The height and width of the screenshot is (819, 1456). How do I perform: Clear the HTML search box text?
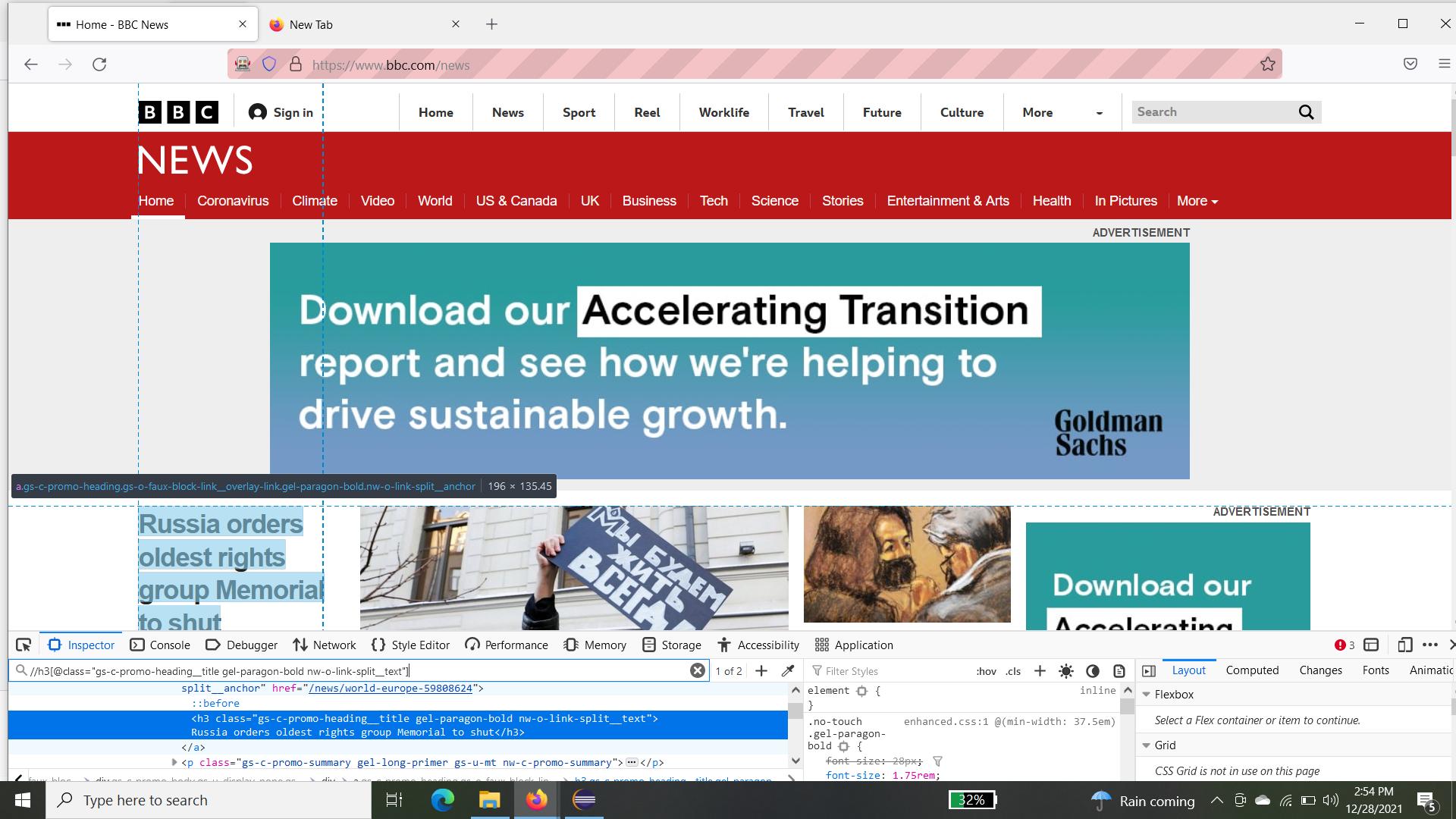(x=698, y=670)
